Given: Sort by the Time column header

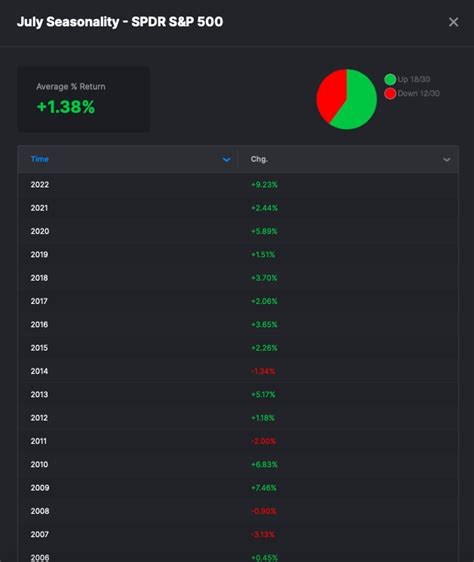Looking at the screenshot, I should pyautogui.click(x=39, y=159).
